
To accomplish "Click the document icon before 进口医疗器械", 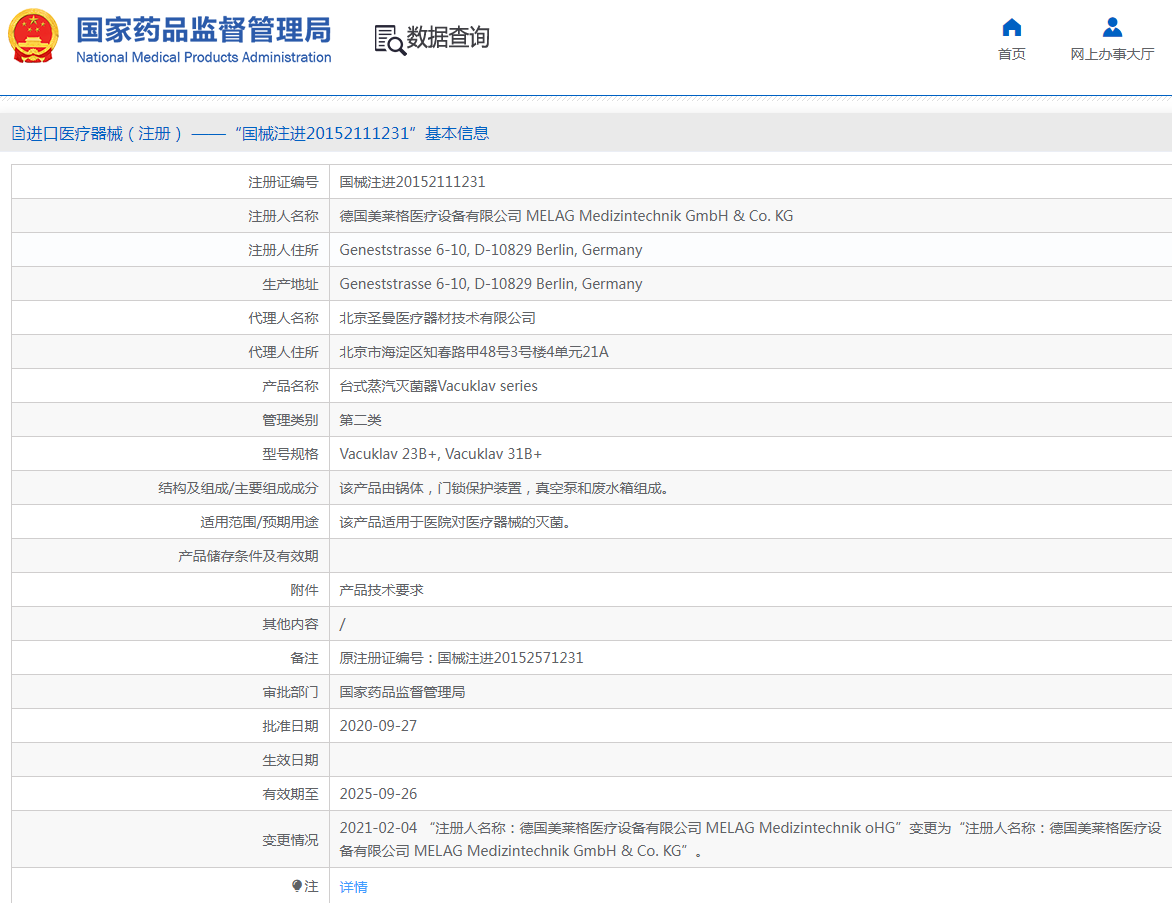I will tap(18, 133).
